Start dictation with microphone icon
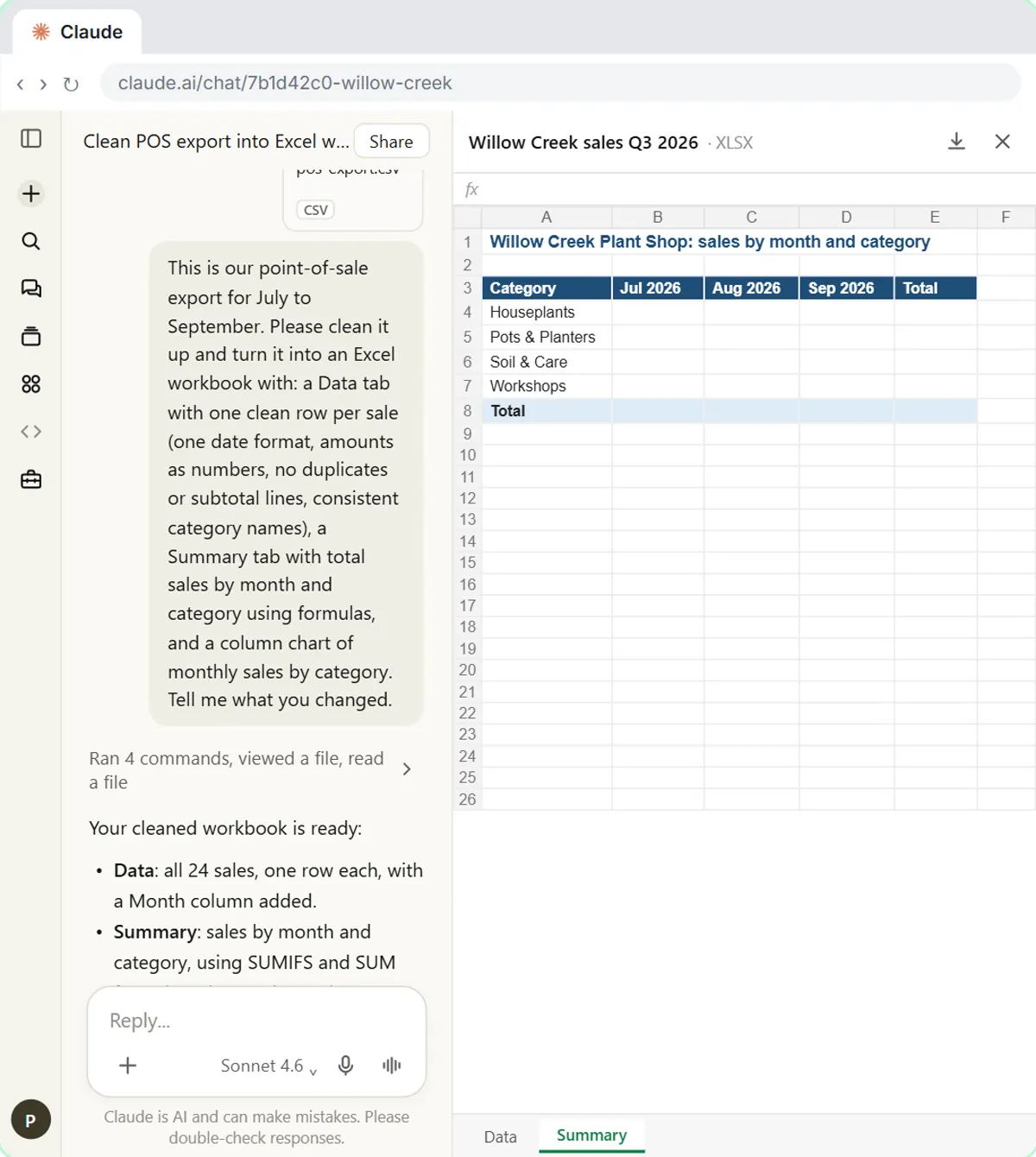Viewport: 1036px width, 1157px height. (345, 1065)
